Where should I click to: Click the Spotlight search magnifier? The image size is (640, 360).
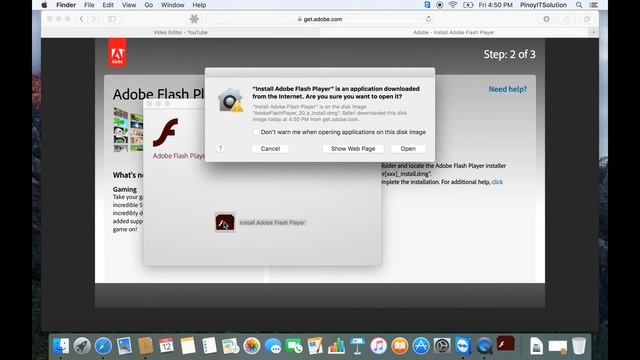[579, 5]
